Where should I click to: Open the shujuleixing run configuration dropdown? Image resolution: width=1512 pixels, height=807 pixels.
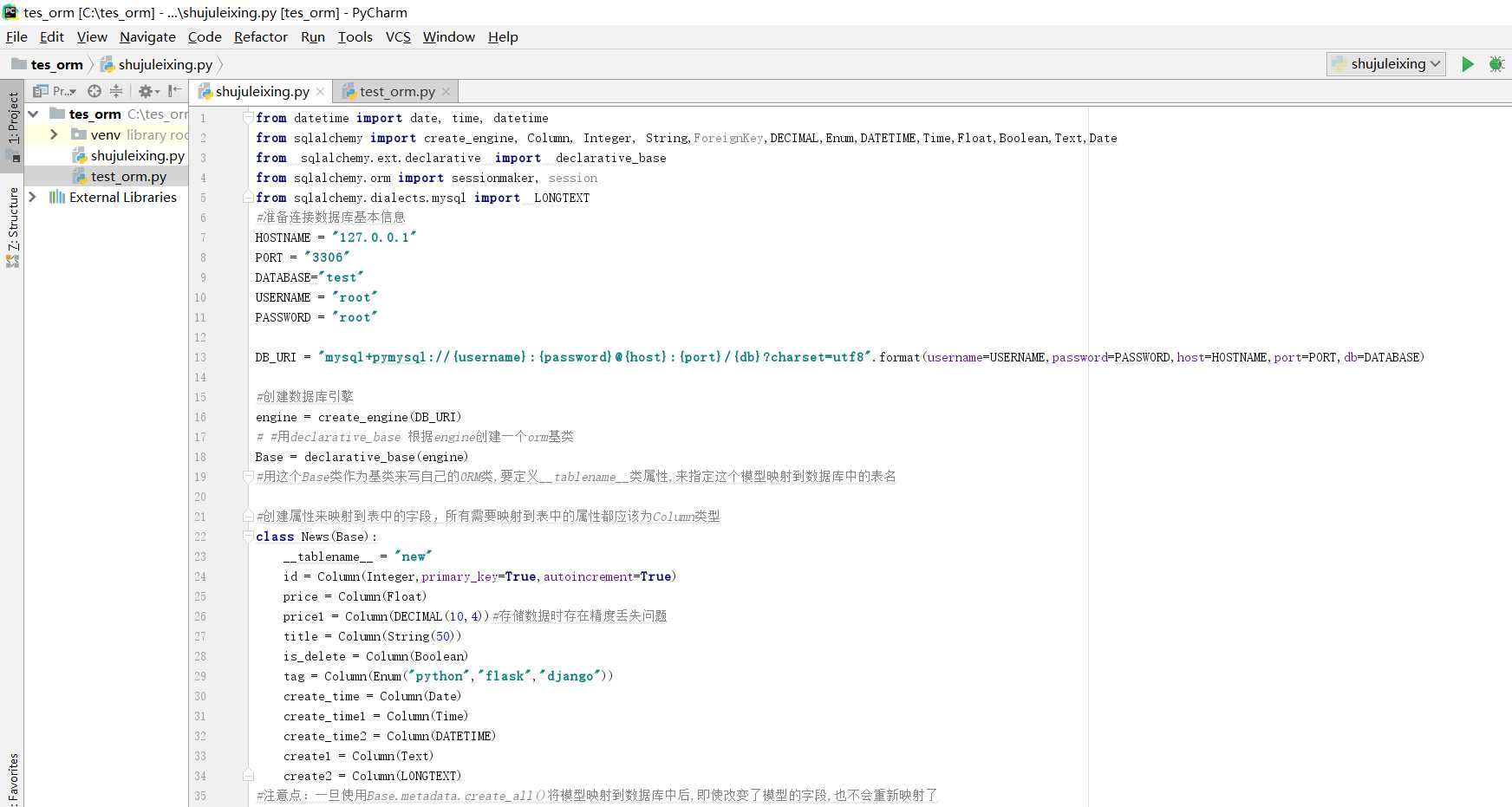(1385, 64)
